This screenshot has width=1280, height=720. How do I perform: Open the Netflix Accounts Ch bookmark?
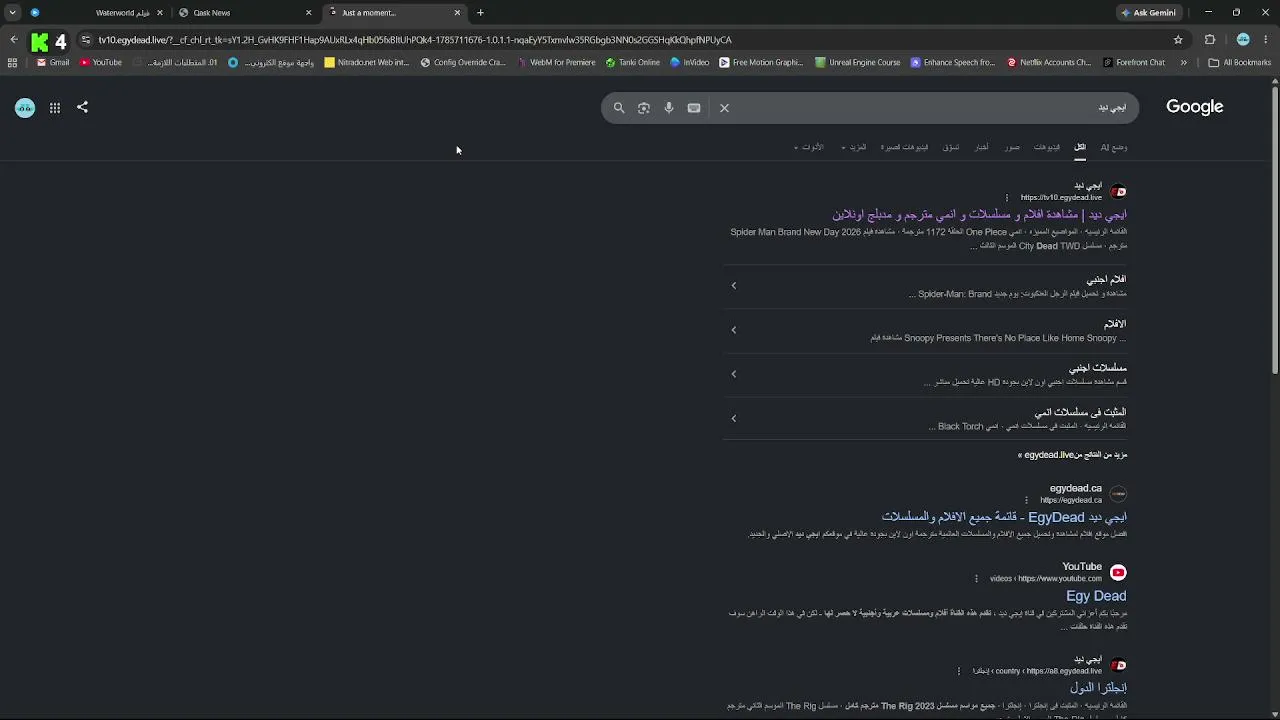point(1049,62)
